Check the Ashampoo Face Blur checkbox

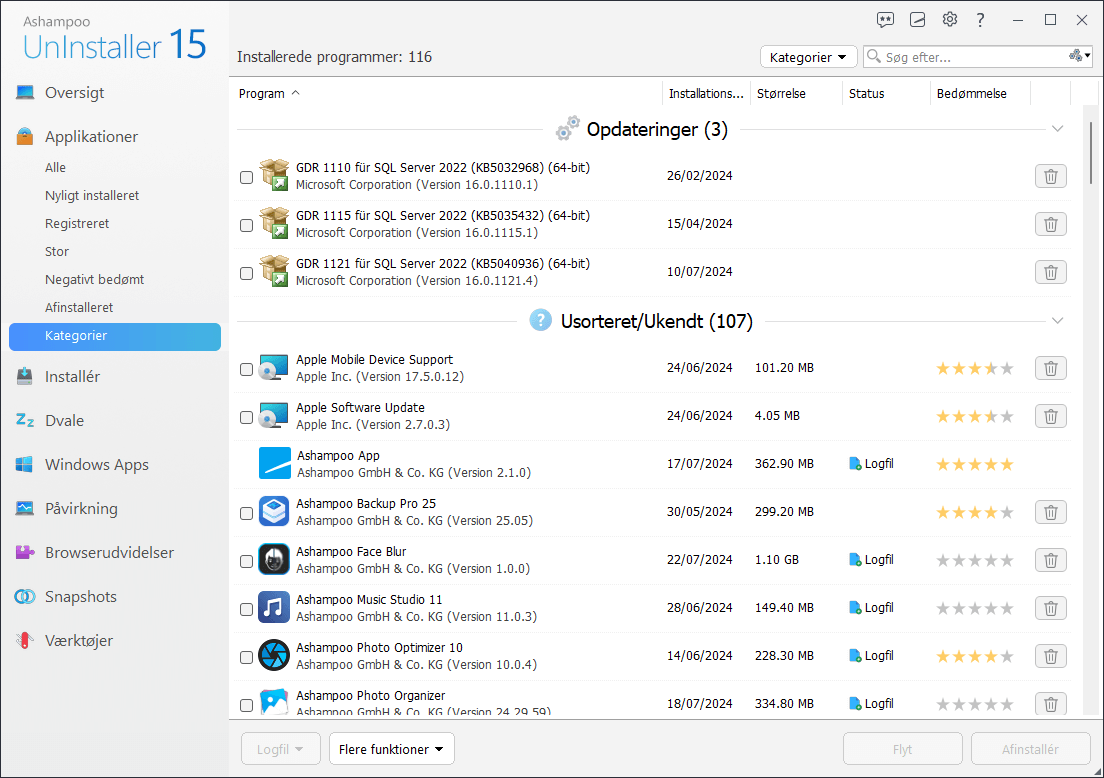click(x=246, y=561)
